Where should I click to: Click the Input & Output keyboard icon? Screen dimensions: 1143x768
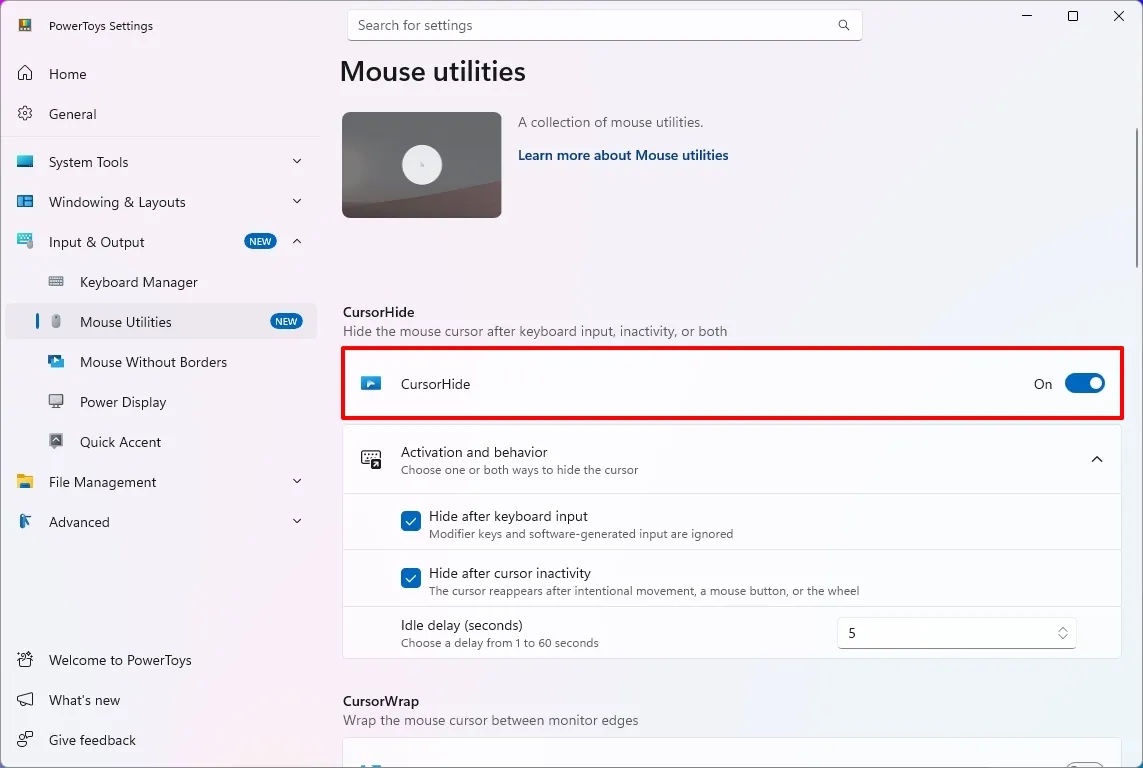[x=25, y=241]
